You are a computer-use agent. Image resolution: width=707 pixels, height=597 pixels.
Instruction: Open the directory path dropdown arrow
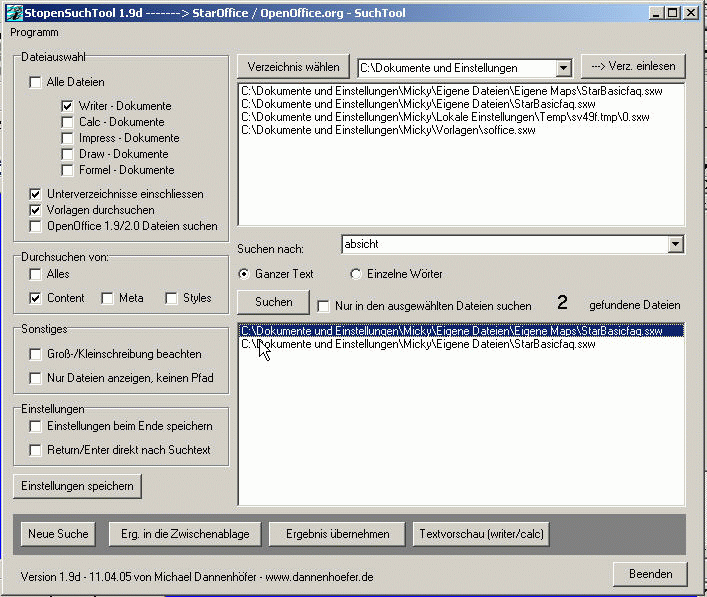(x=563, y=69)
